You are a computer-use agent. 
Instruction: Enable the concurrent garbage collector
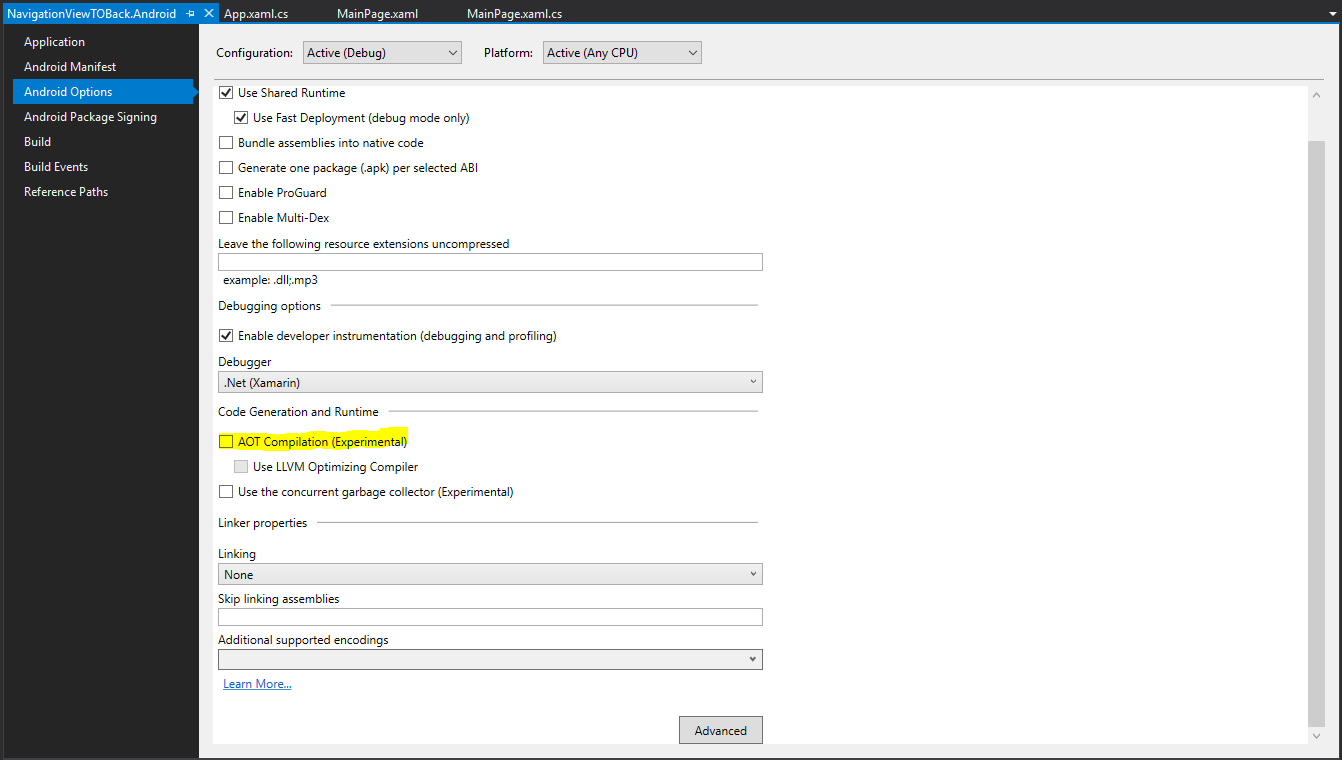pos(225,492)
